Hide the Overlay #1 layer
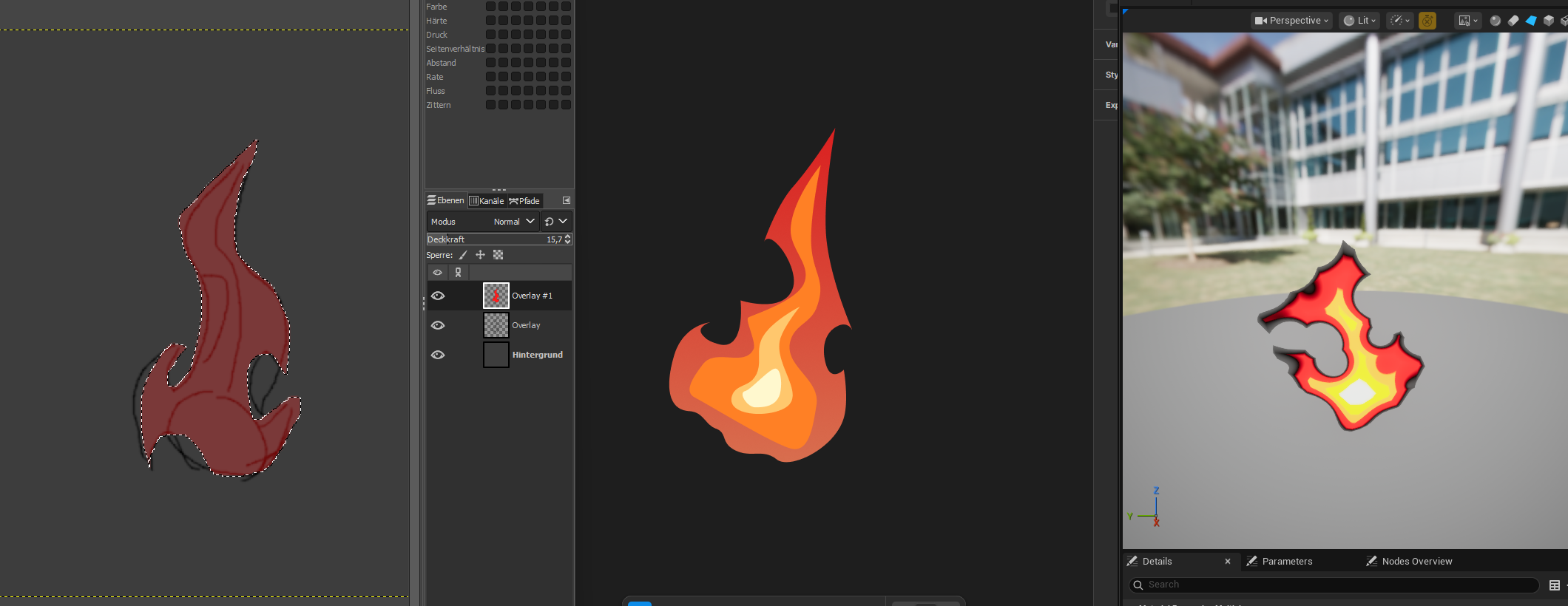 (438, 296)
